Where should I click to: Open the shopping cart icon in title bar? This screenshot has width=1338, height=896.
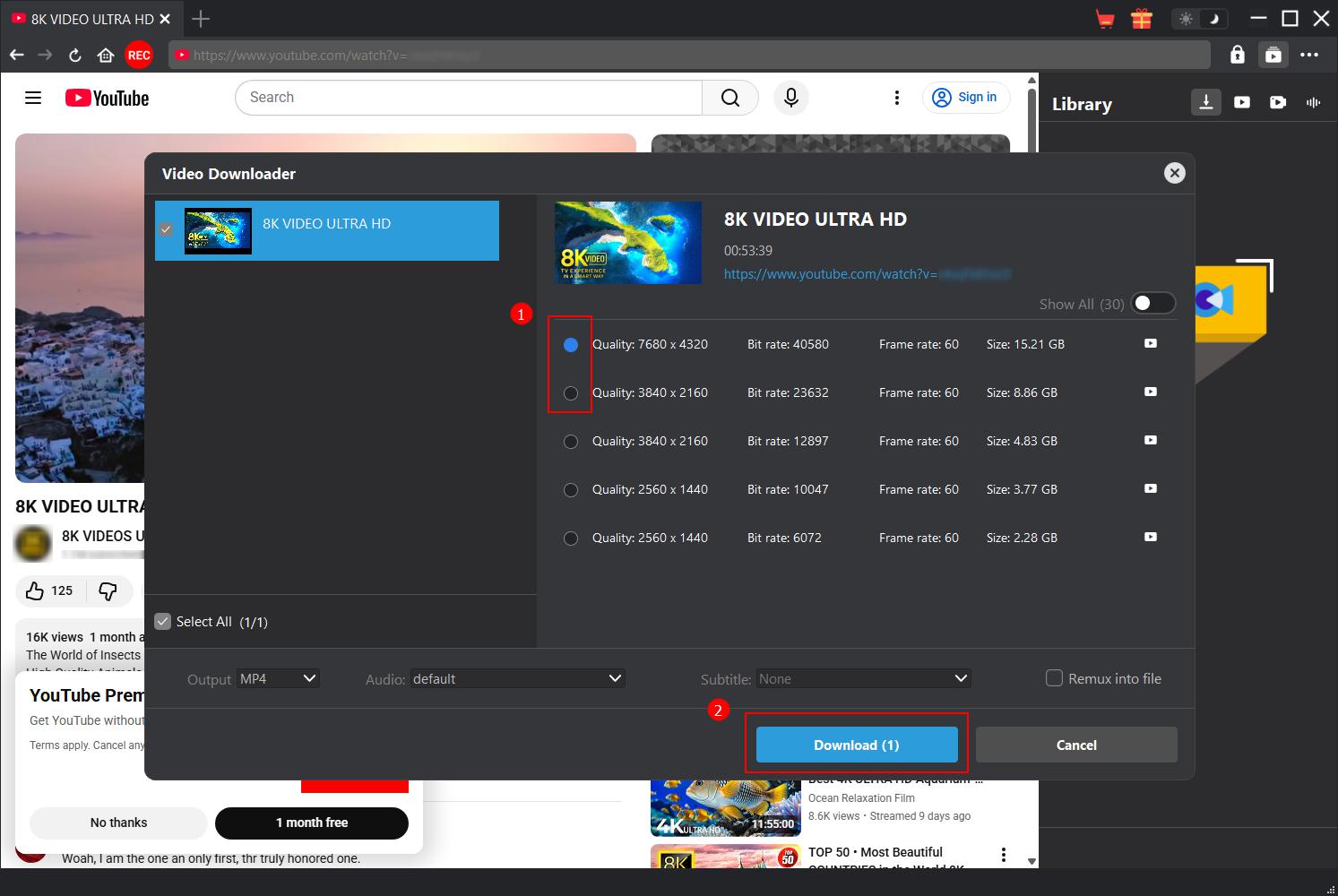(x=1105, y=19)
